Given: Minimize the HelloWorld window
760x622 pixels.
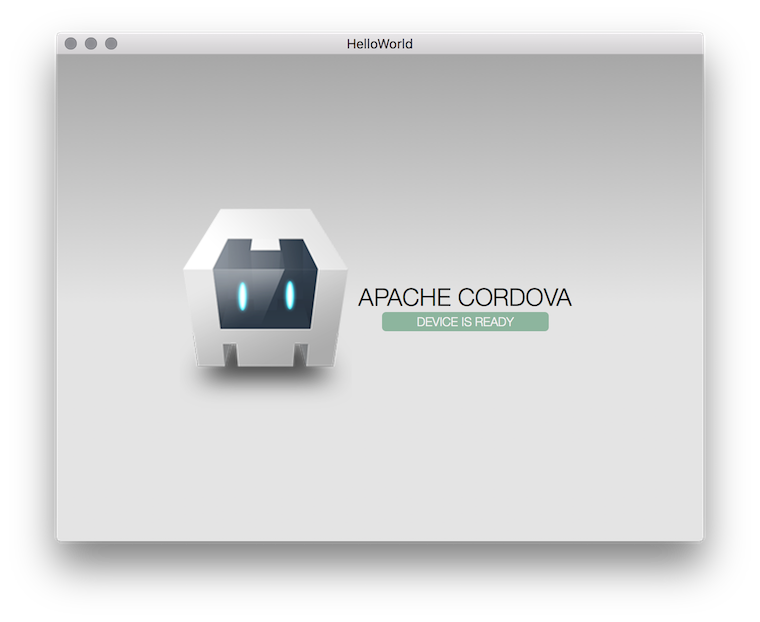Looking at the screenshot, I should (91, 44).
